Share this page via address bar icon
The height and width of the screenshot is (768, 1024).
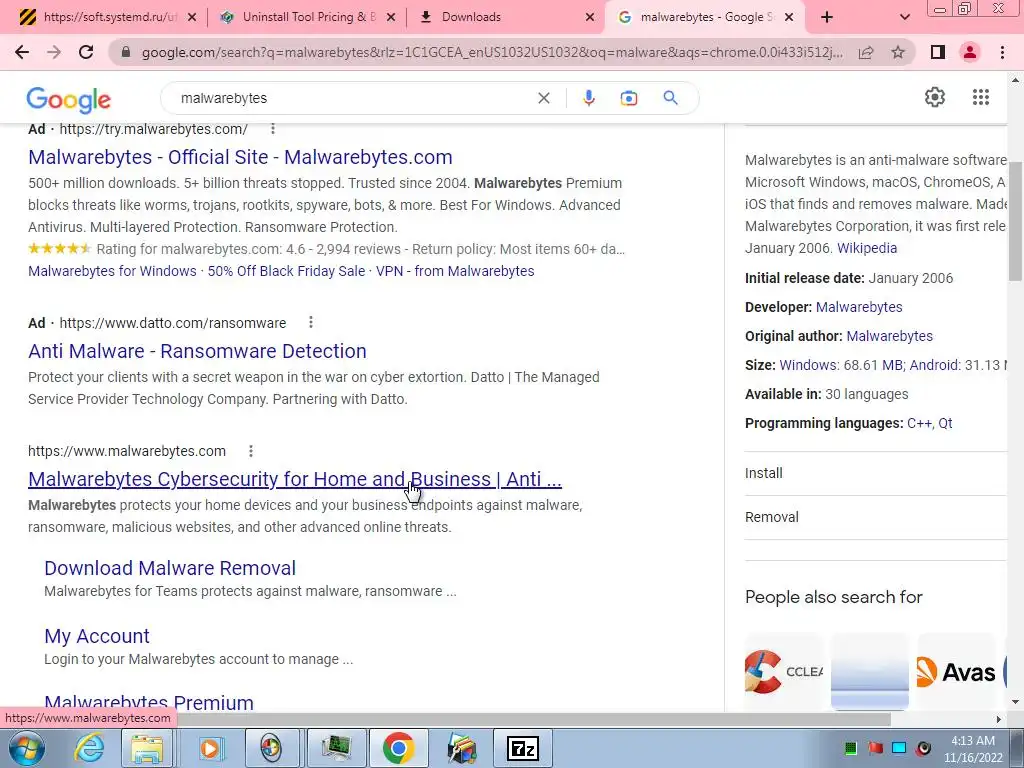pyautogui.click(x=866, y=52)
